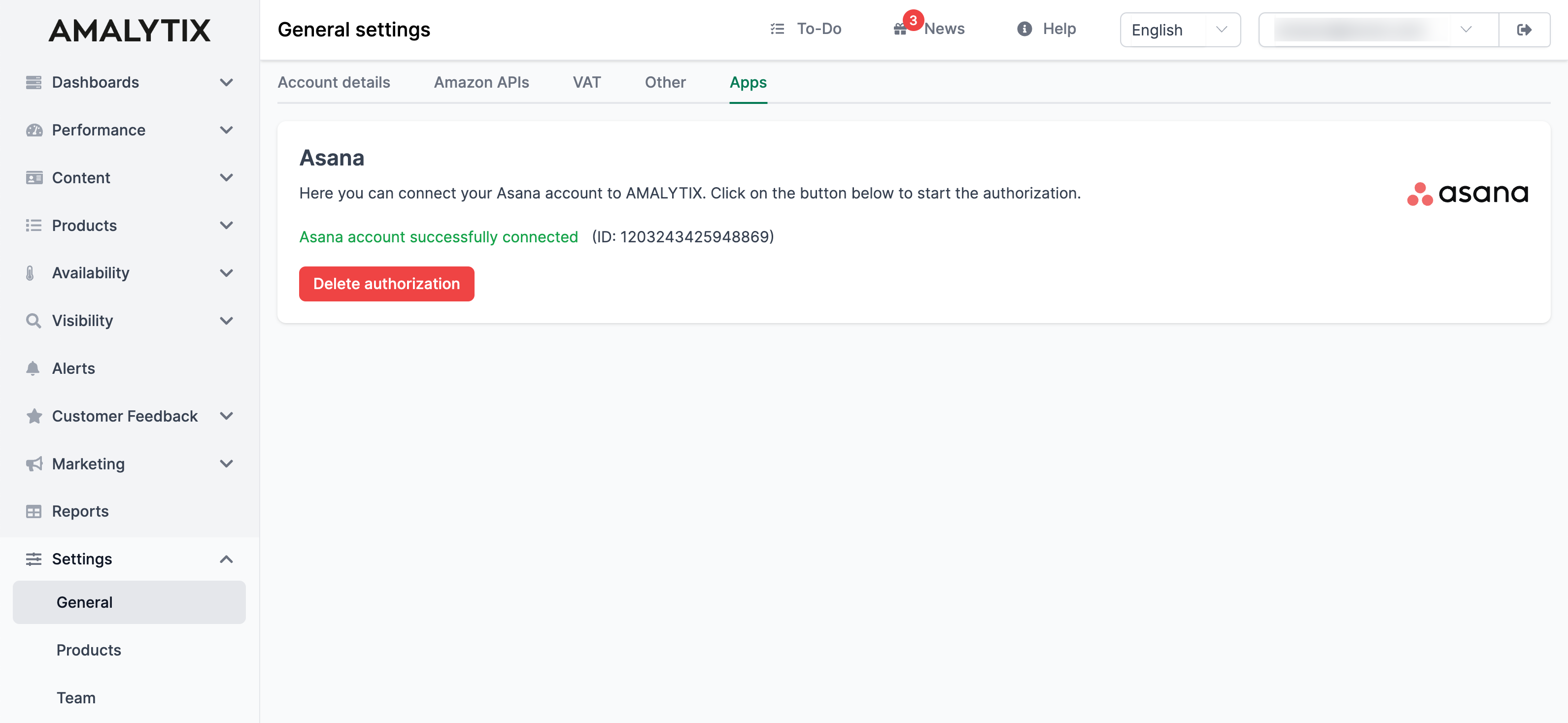1568x723 pixels.
Task: Open the blurred account selector dropdown
Action: pos(1378,30)
